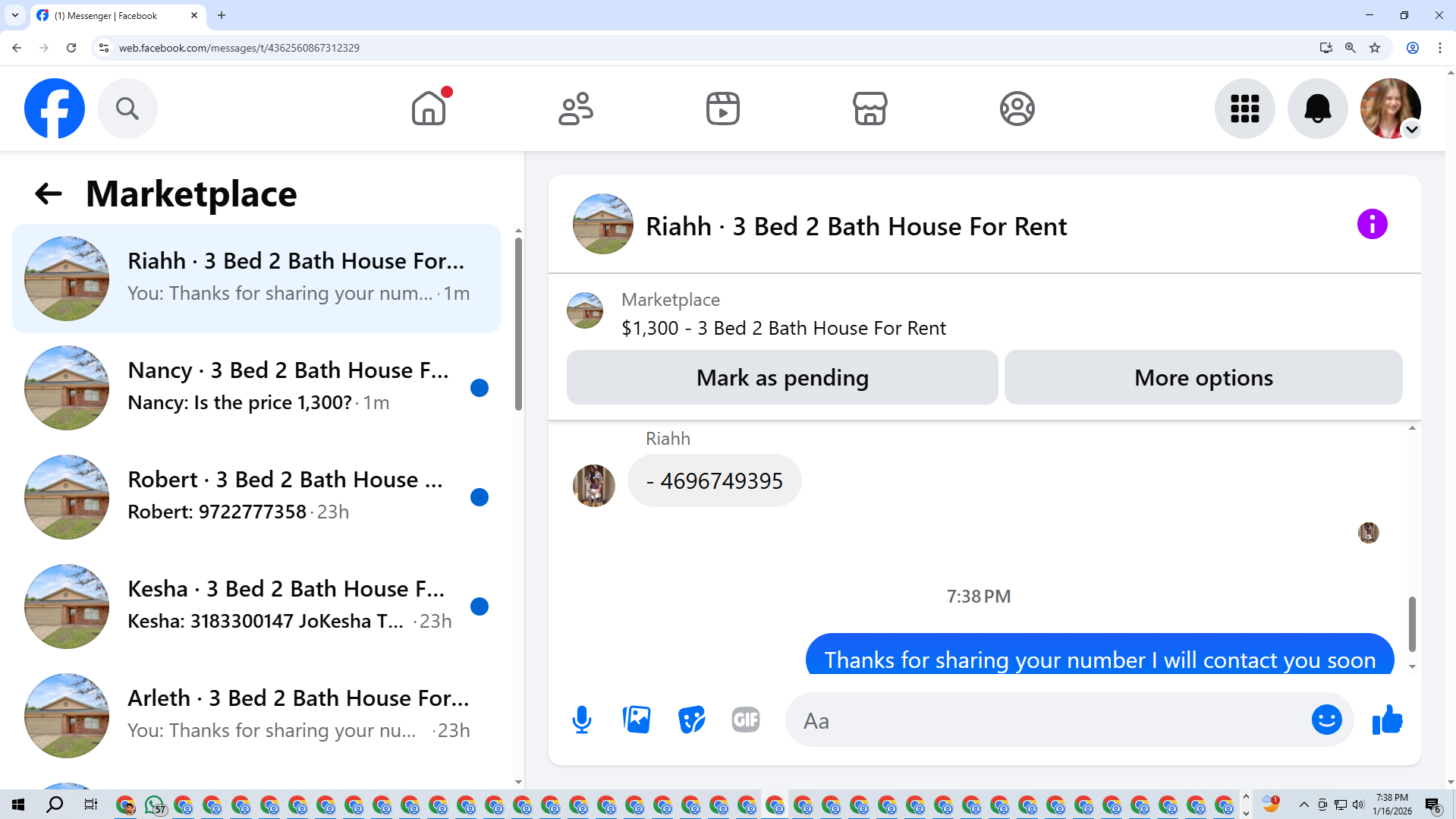Click install app icon in address bar

(1325, 48)
